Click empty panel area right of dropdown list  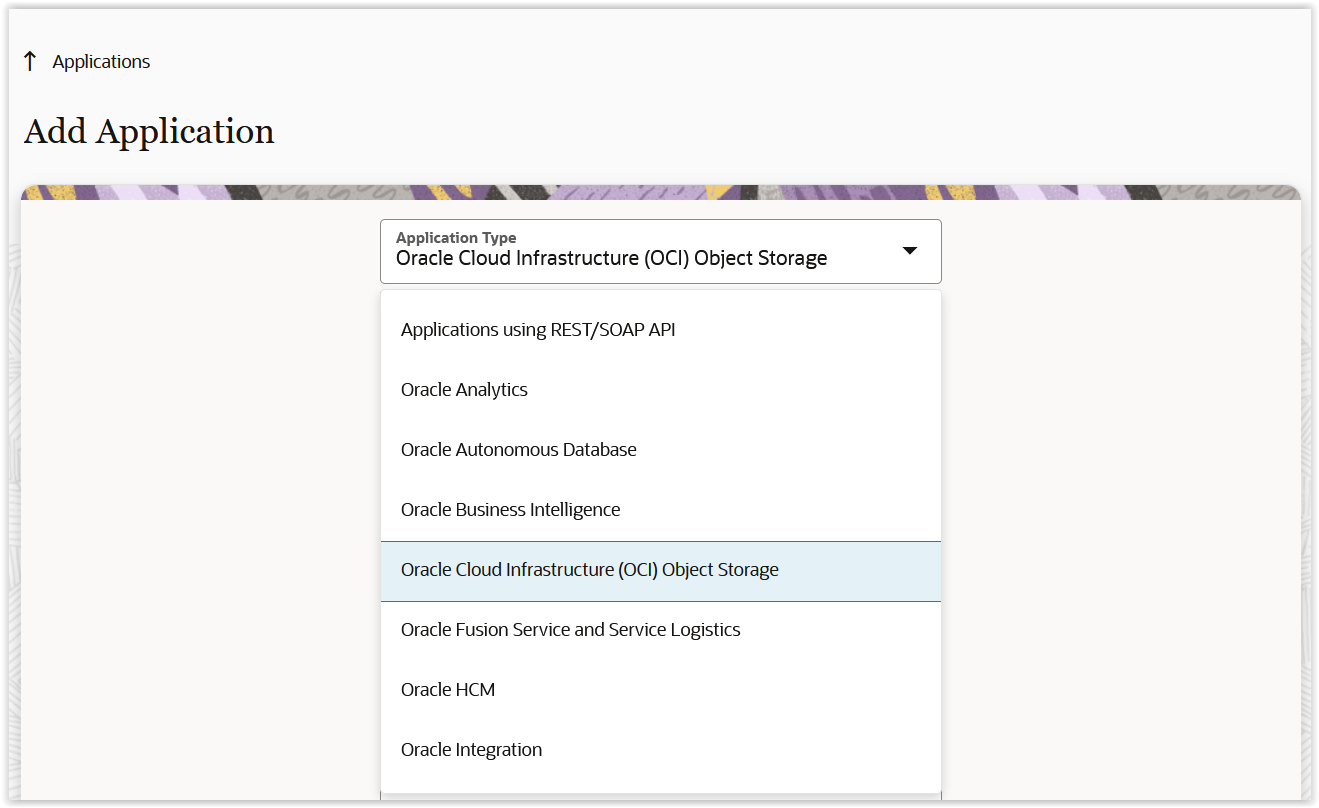click(x=1120, y=500)
